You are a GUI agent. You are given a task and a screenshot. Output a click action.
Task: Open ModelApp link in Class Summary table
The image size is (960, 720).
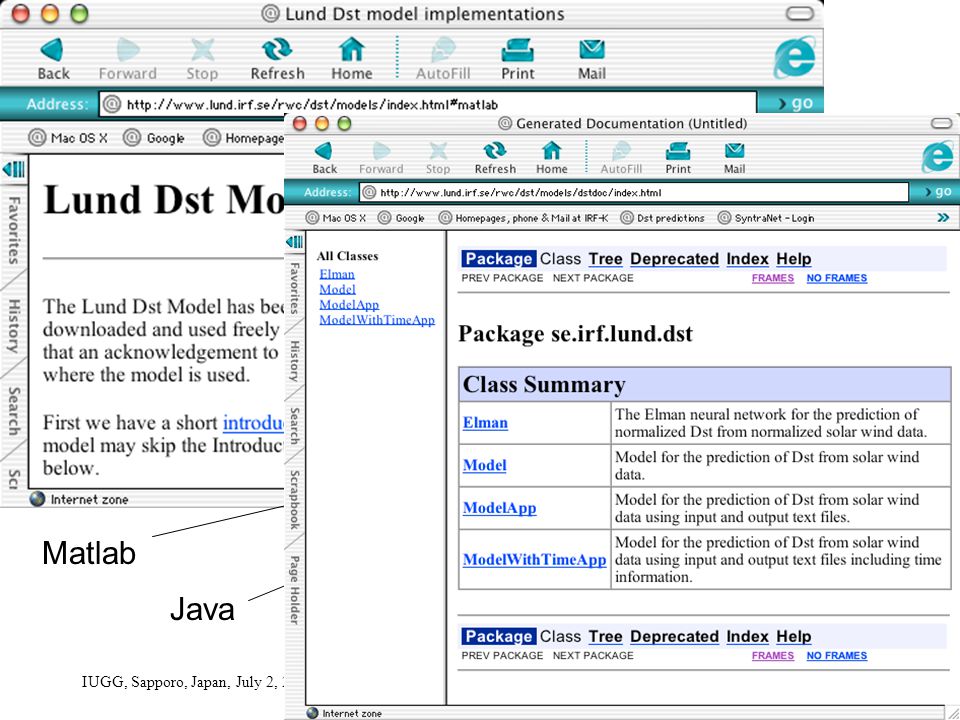point(500,508)
